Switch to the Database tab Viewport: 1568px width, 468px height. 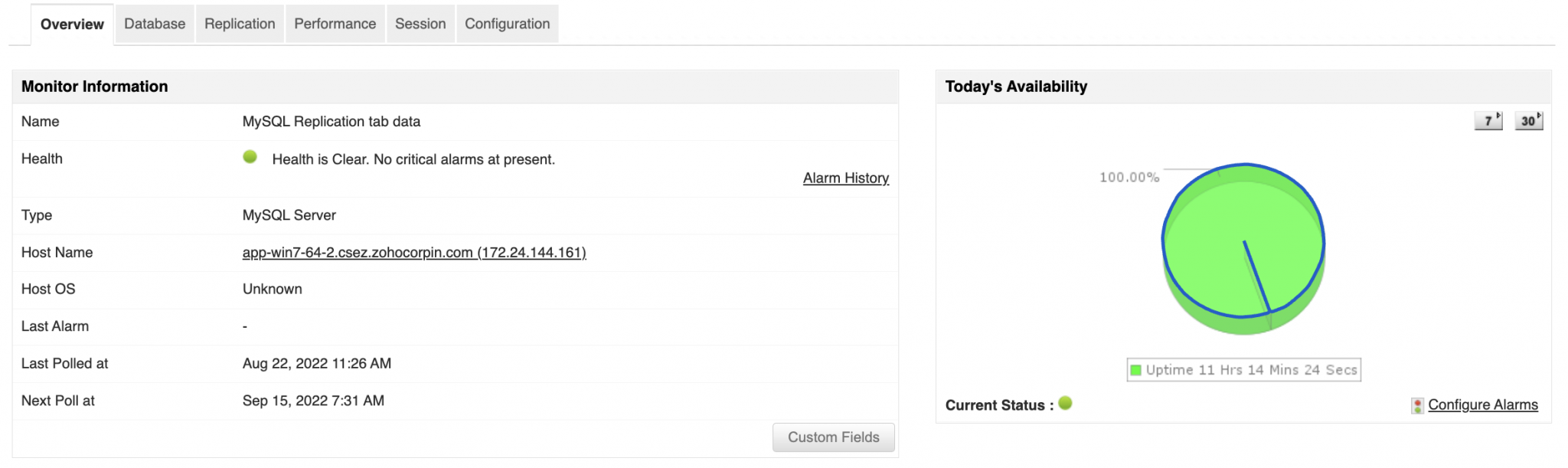click(155, 24)
